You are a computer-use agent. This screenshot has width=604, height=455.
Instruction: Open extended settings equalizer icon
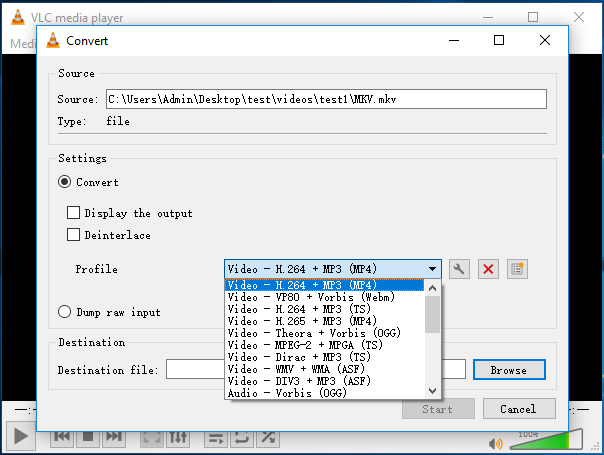178,438
